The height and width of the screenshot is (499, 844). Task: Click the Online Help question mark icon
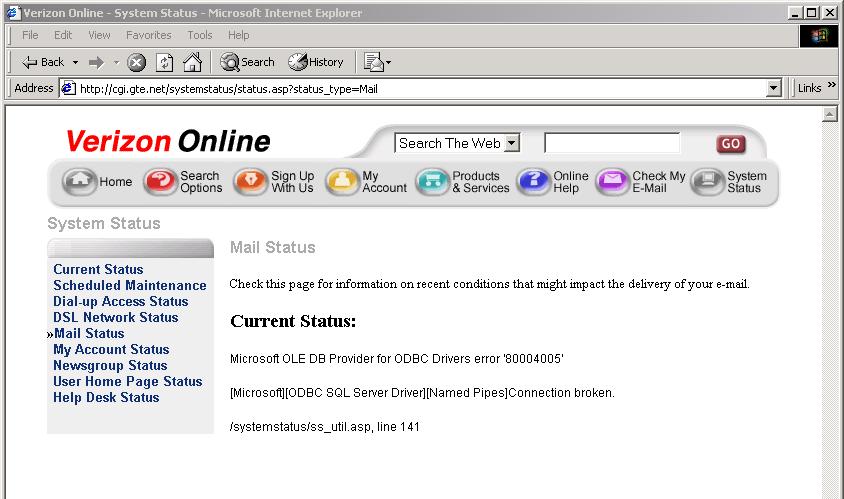[x=533, y=181]
